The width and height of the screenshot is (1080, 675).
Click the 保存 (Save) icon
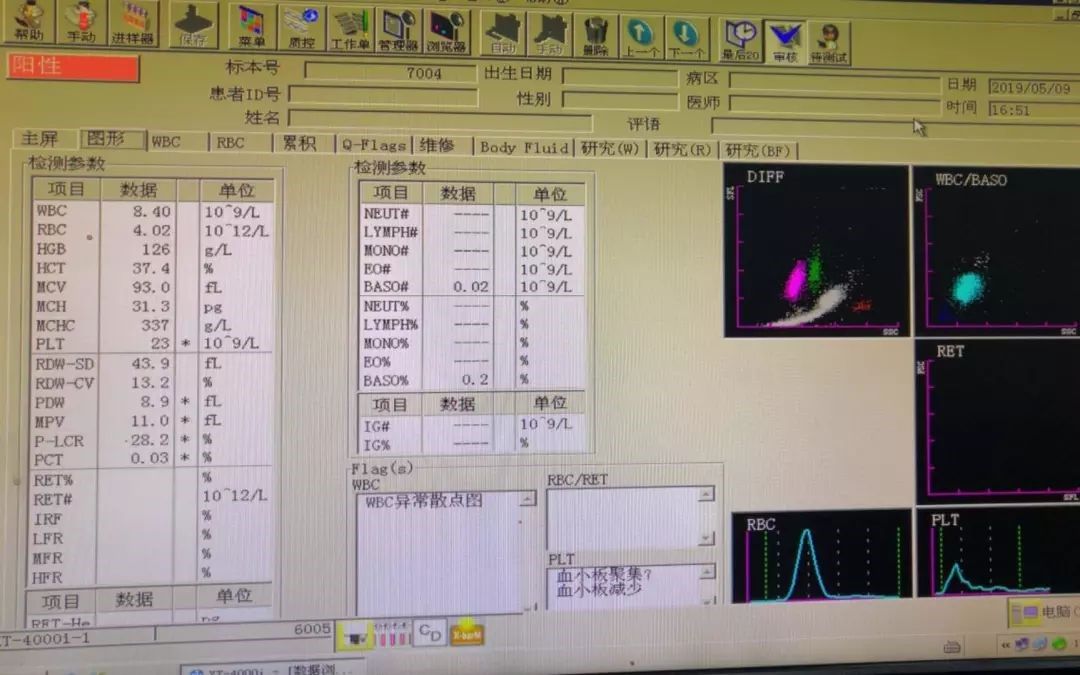(x=194, y=25)
